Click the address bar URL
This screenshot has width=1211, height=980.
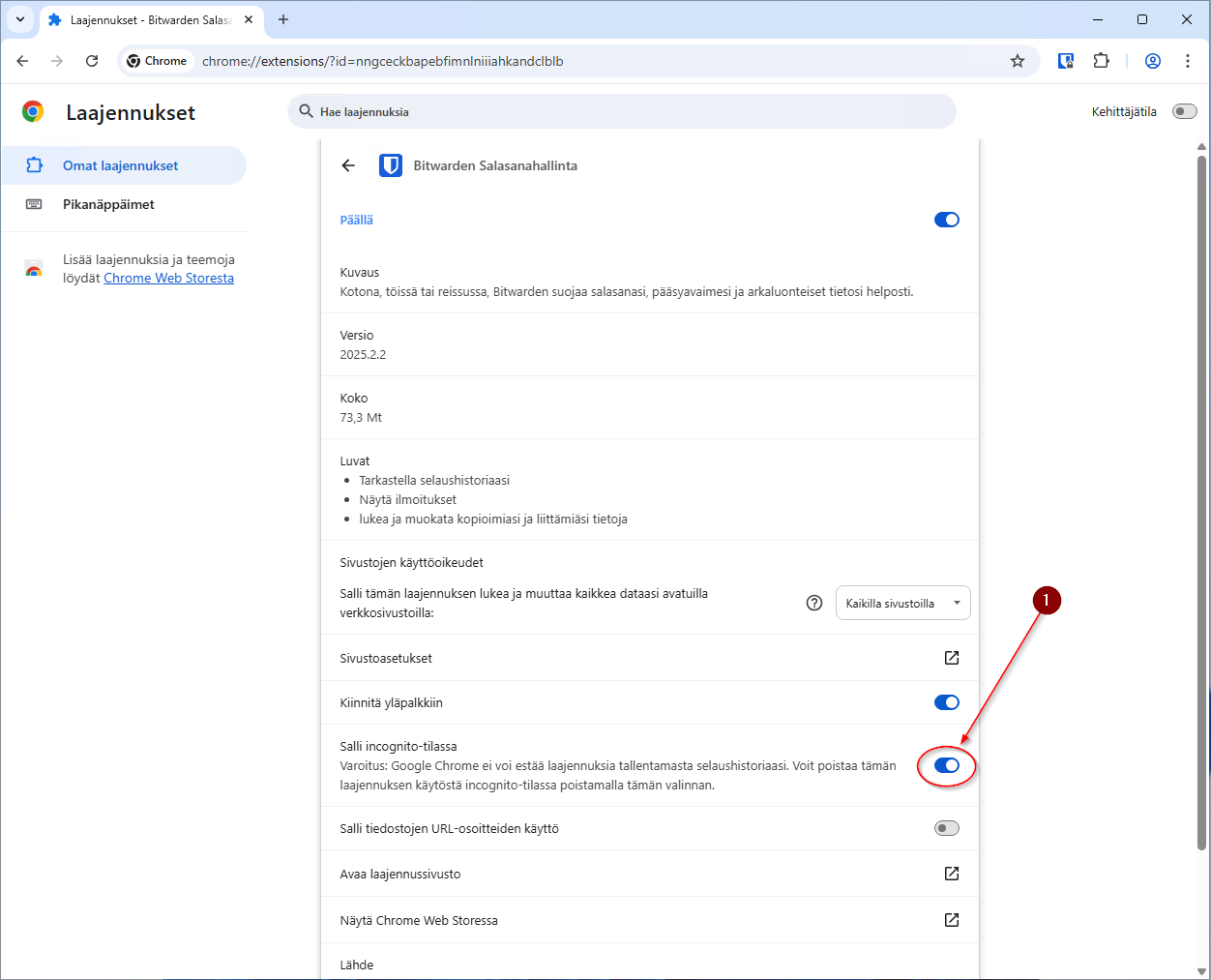[382, 61]
